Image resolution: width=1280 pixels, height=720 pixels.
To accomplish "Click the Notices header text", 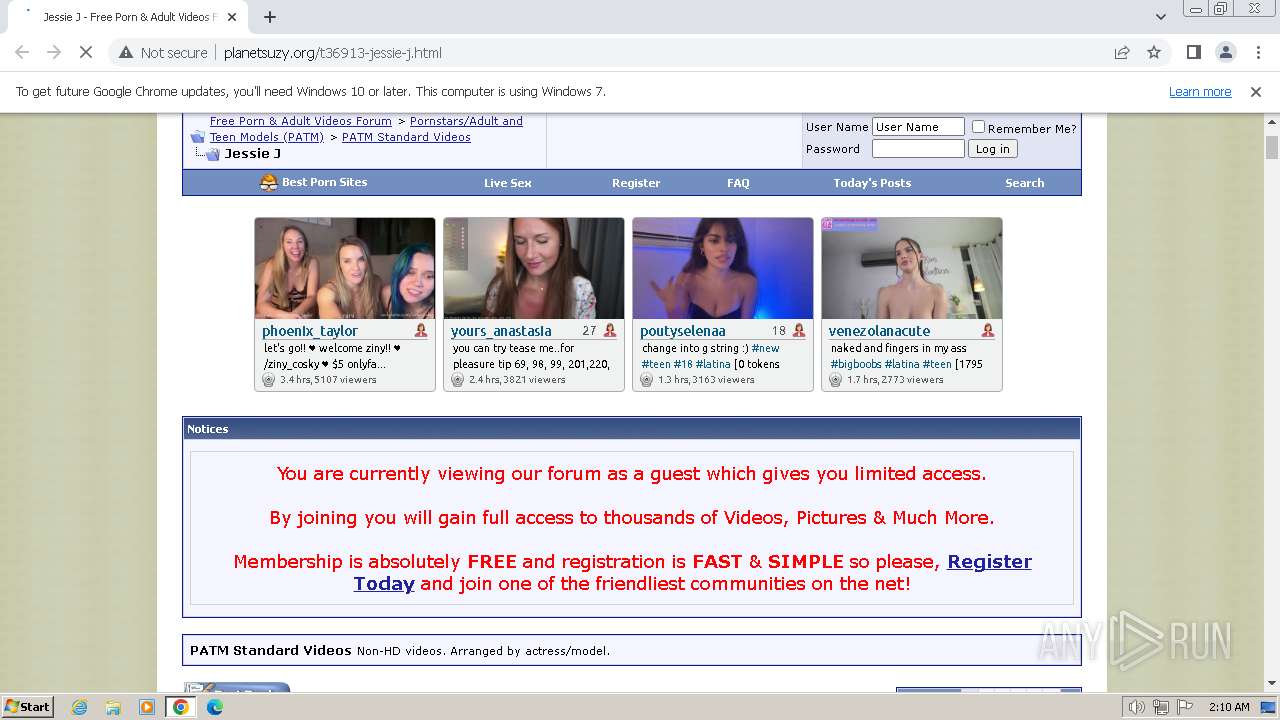I will [208, 429].
